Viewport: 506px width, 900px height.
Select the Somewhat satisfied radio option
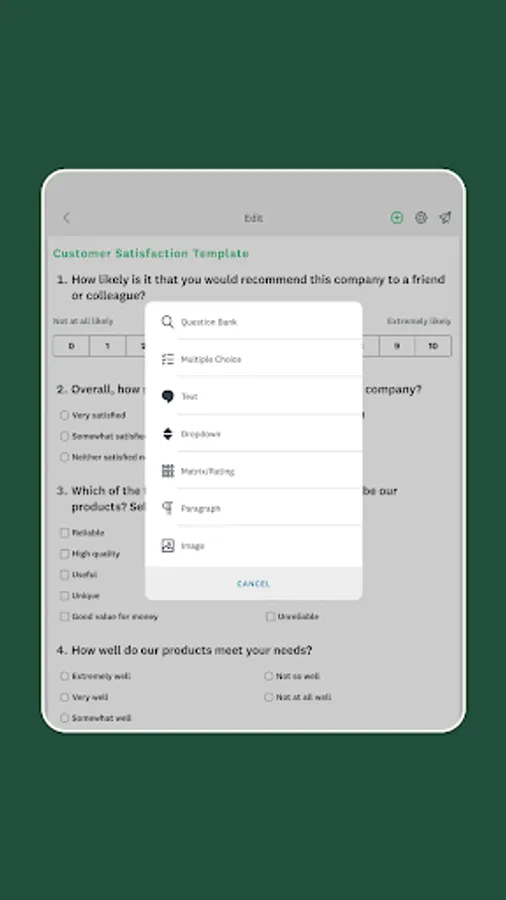(x=65, y=436)
